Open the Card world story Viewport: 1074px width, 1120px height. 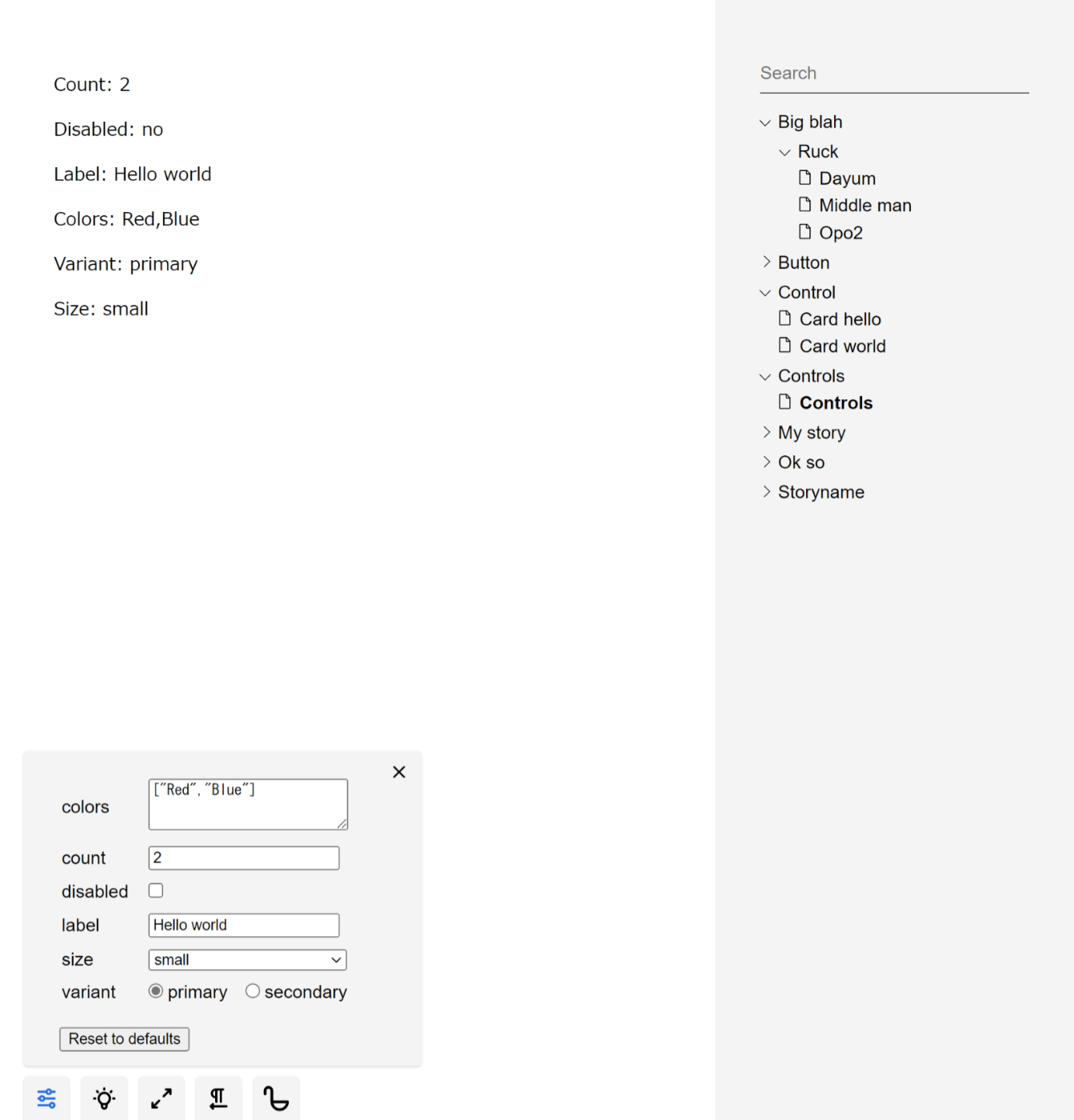[832, 346]
